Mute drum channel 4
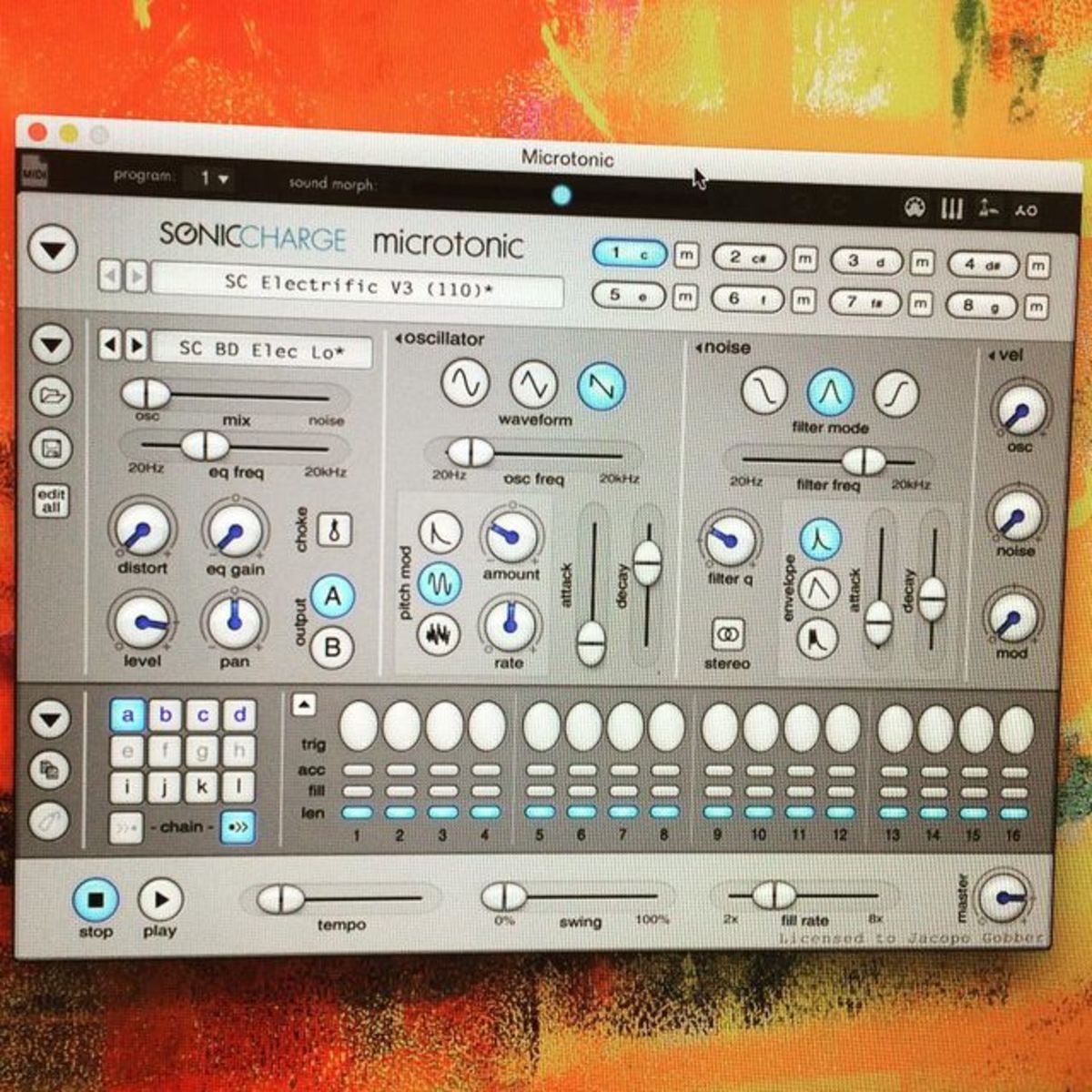1092x1092 pixels. coord(1037,266)
